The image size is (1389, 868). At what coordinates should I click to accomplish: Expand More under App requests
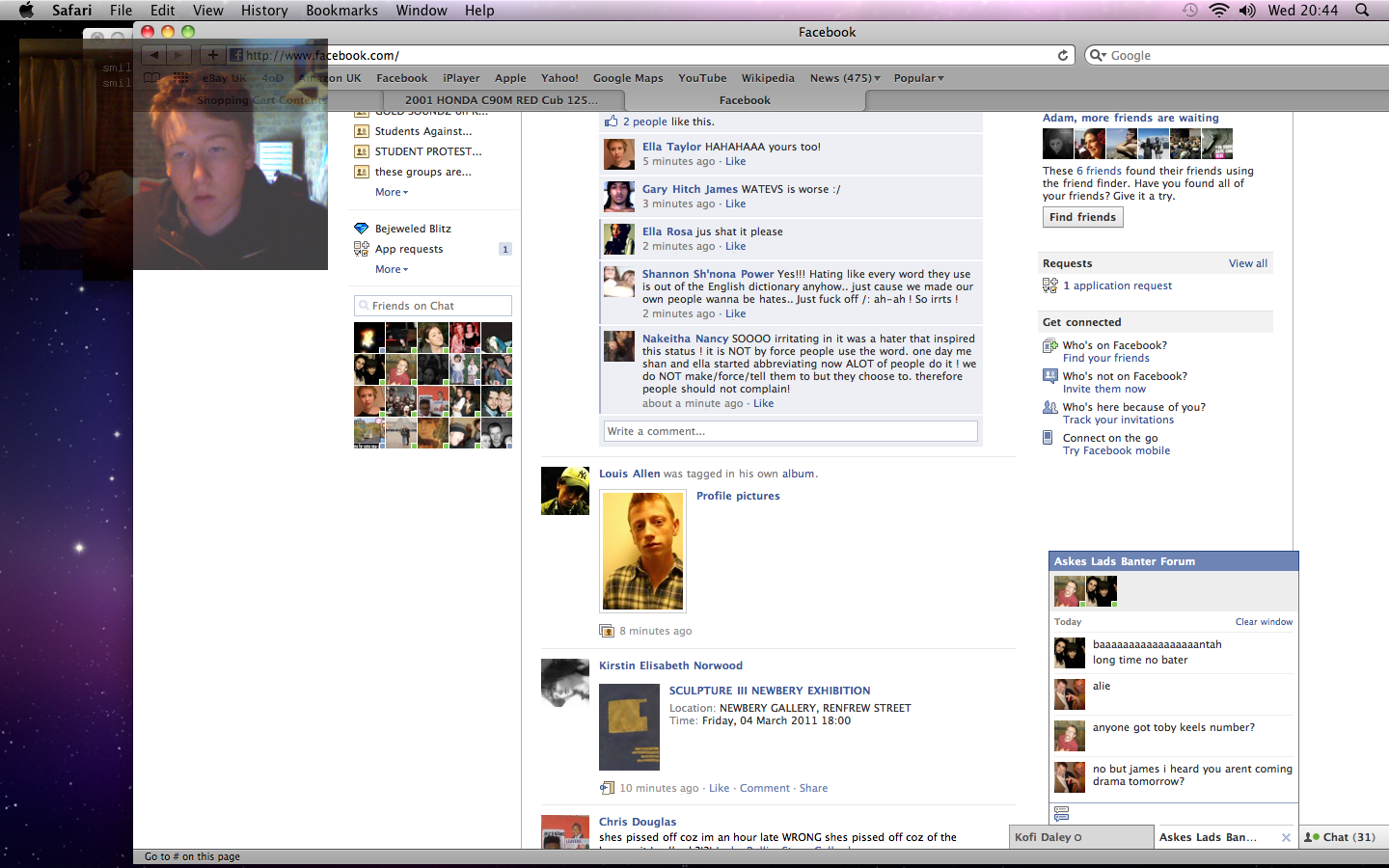click(x=392, y=269)
